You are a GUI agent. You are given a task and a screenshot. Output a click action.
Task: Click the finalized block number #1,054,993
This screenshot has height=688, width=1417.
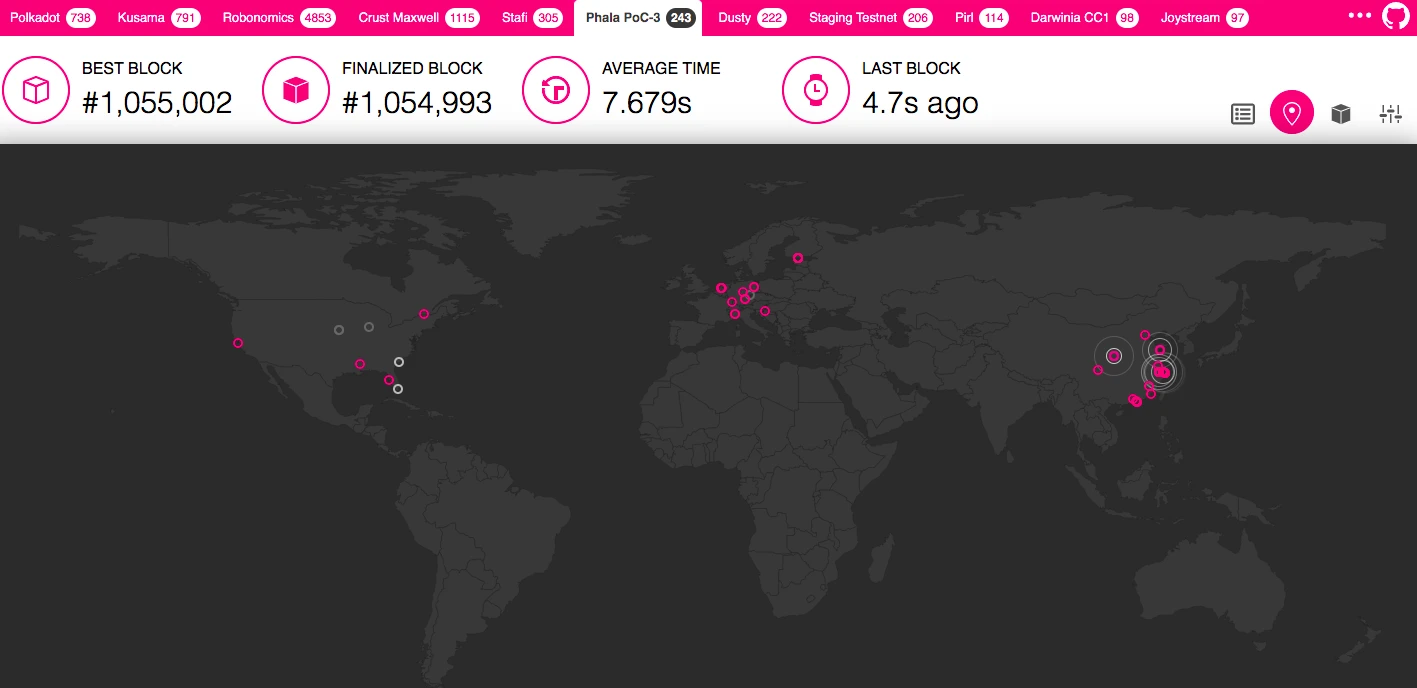point(417,102)
